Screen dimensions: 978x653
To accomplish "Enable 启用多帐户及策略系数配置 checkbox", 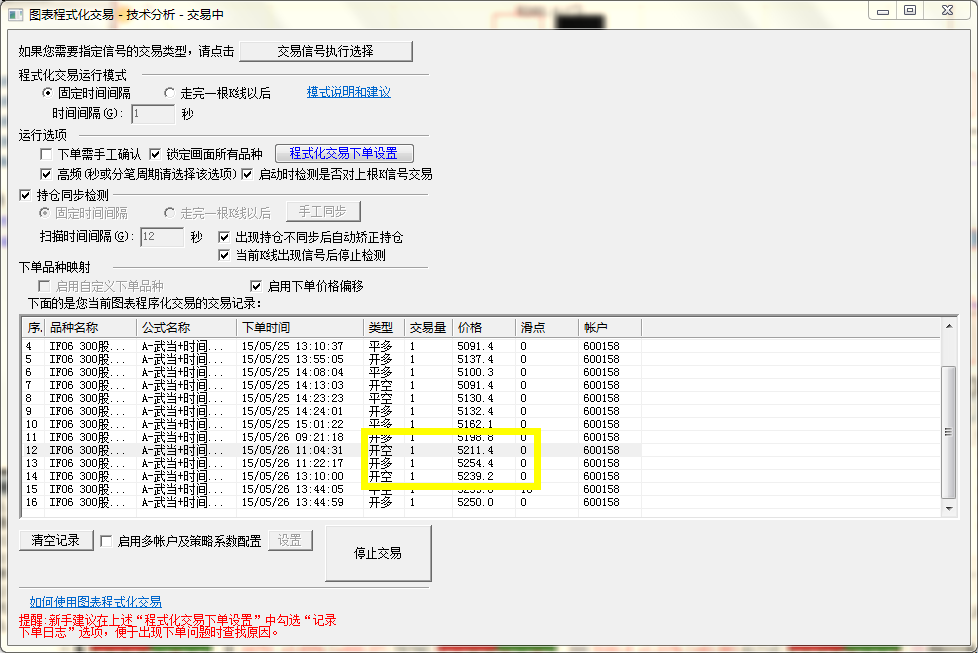I will (x=106, y=541).
